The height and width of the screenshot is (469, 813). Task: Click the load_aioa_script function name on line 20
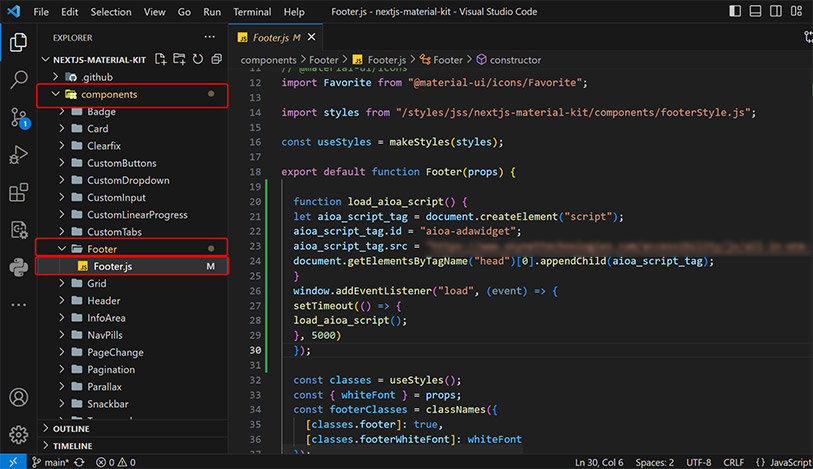395,201
